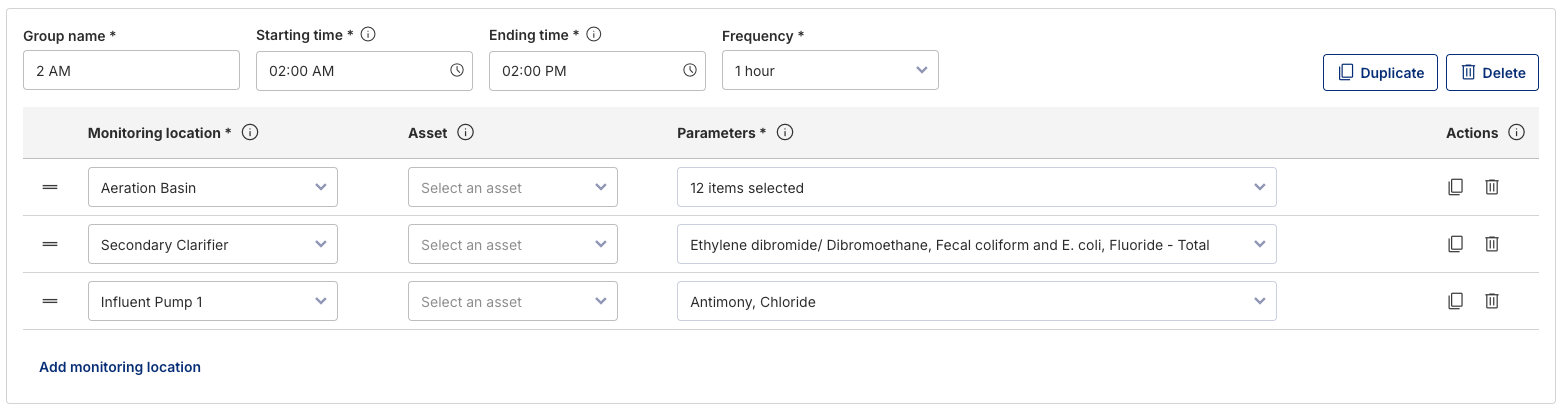Click drag handle of Aeration Basin row
Image resolution: width=1563 pixels, height=410 pixels.
[x=50, y=188]
